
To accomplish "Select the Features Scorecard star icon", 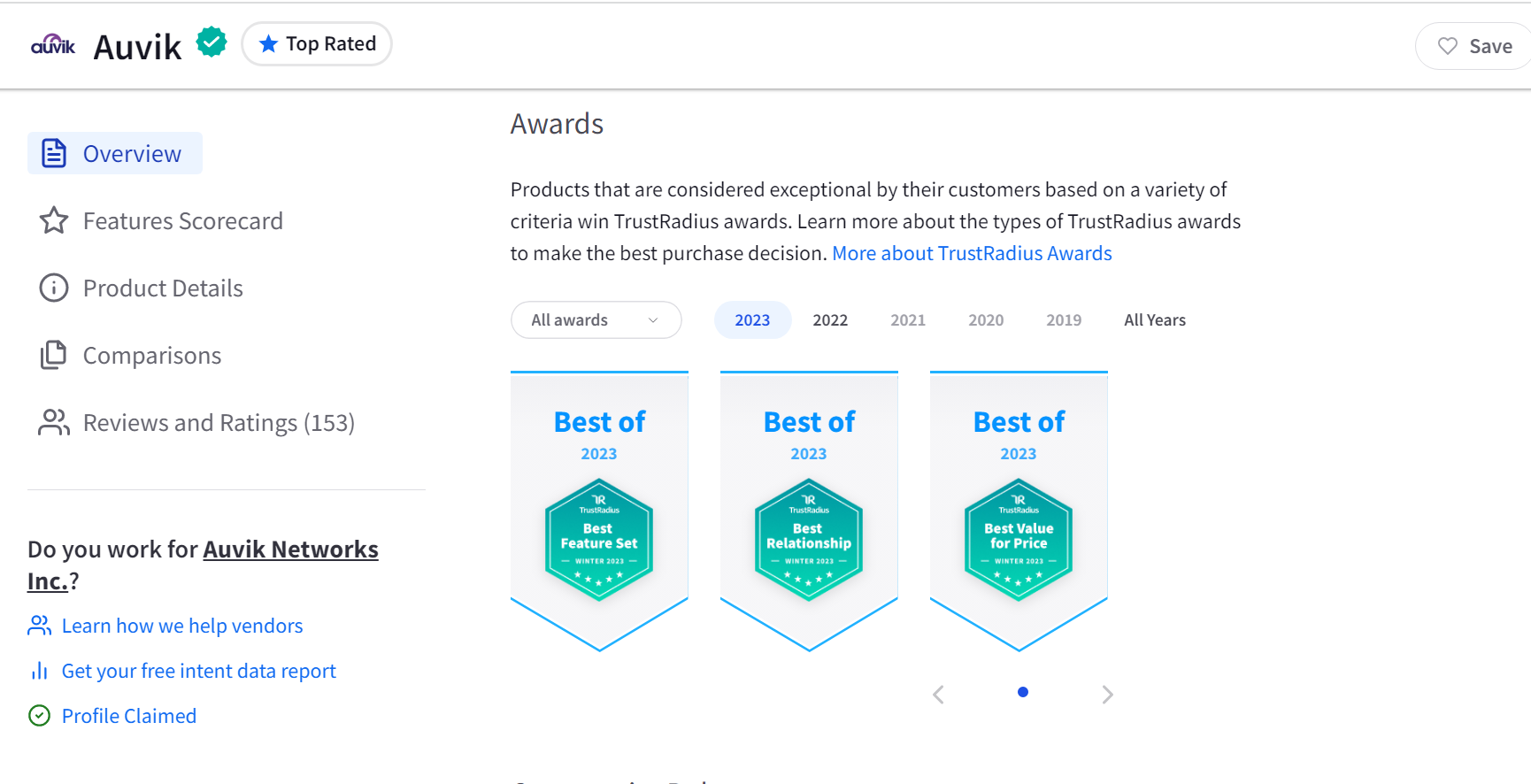I will pyautogui.click(x=53, y=220).
